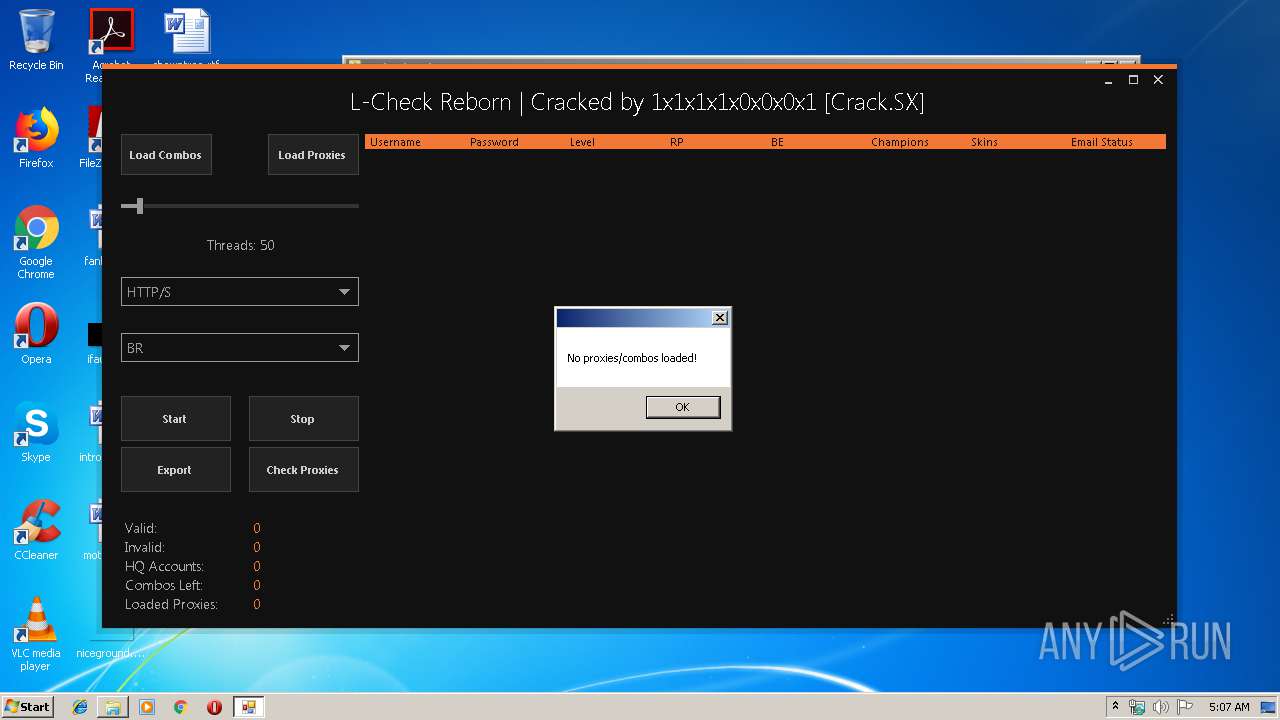
Task: Open the Recycle Bin desktop icon
Action: point(36,40)
